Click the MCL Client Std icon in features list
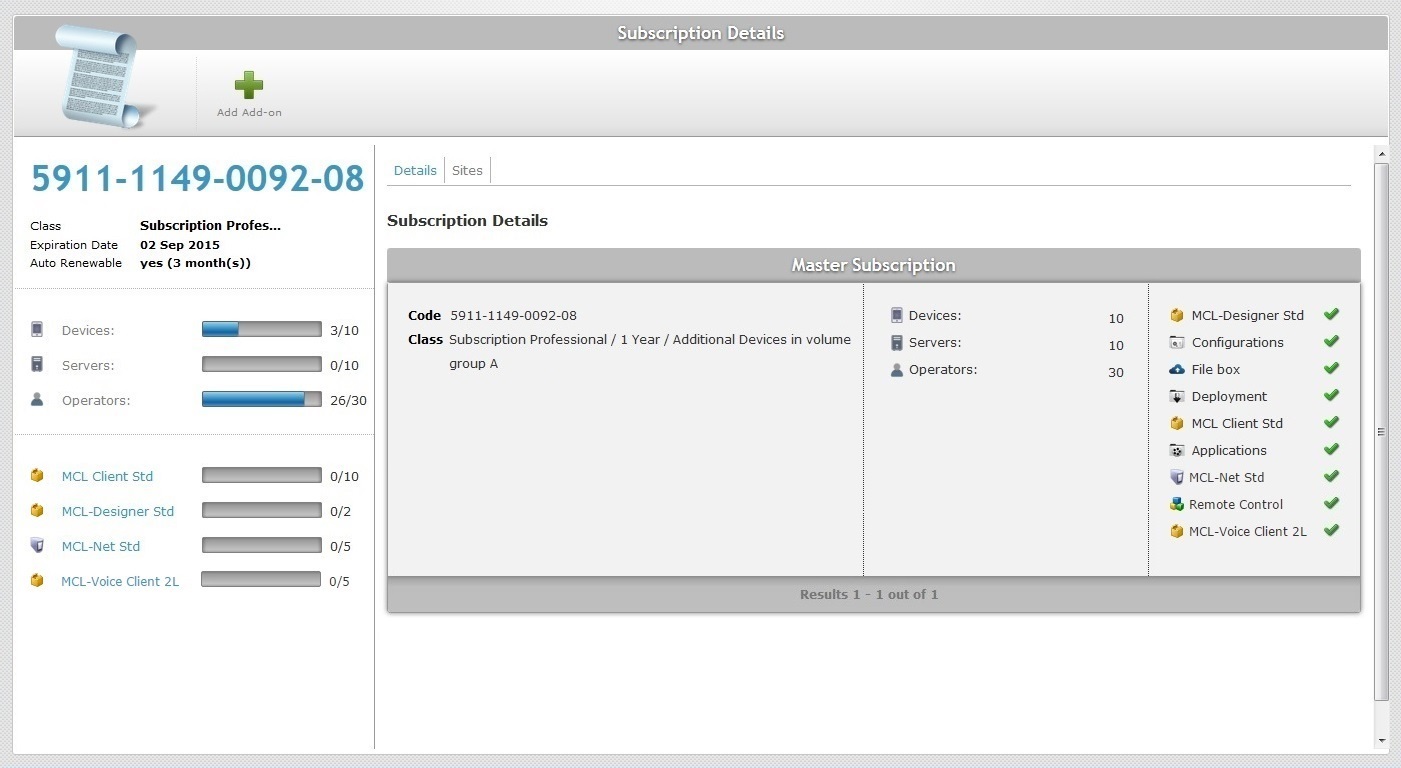 point(1177,423)
